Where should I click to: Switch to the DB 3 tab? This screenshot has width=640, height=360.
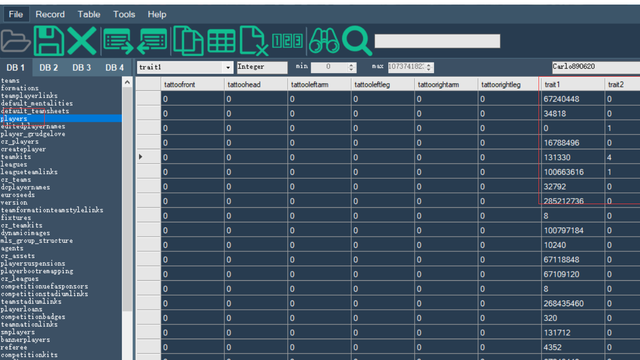[x=82, y=68]
